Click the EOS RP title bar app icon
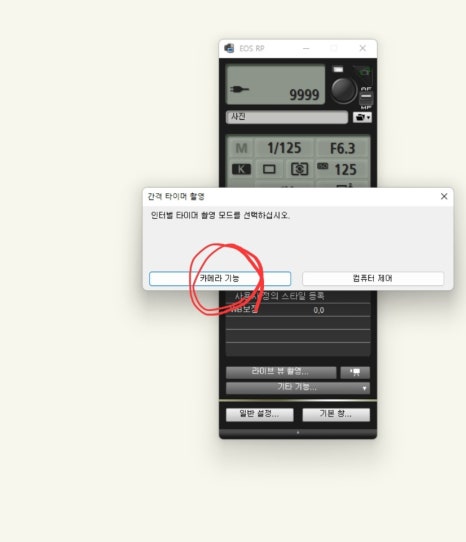Screen dimensions: 466x542 click(x=229, y=48)
